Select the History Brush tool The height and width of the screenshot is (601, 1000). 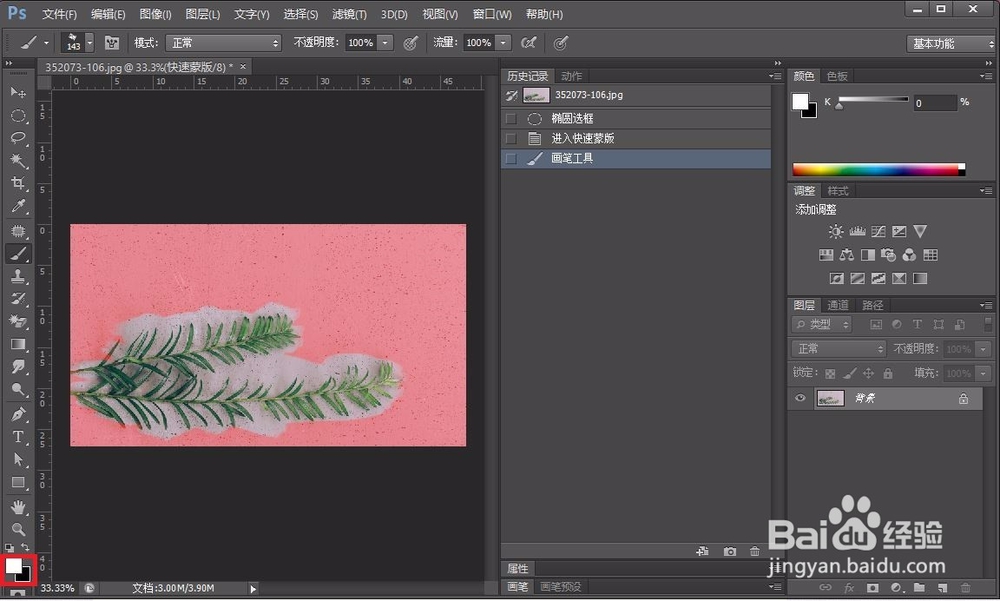(x=18, y=299)
